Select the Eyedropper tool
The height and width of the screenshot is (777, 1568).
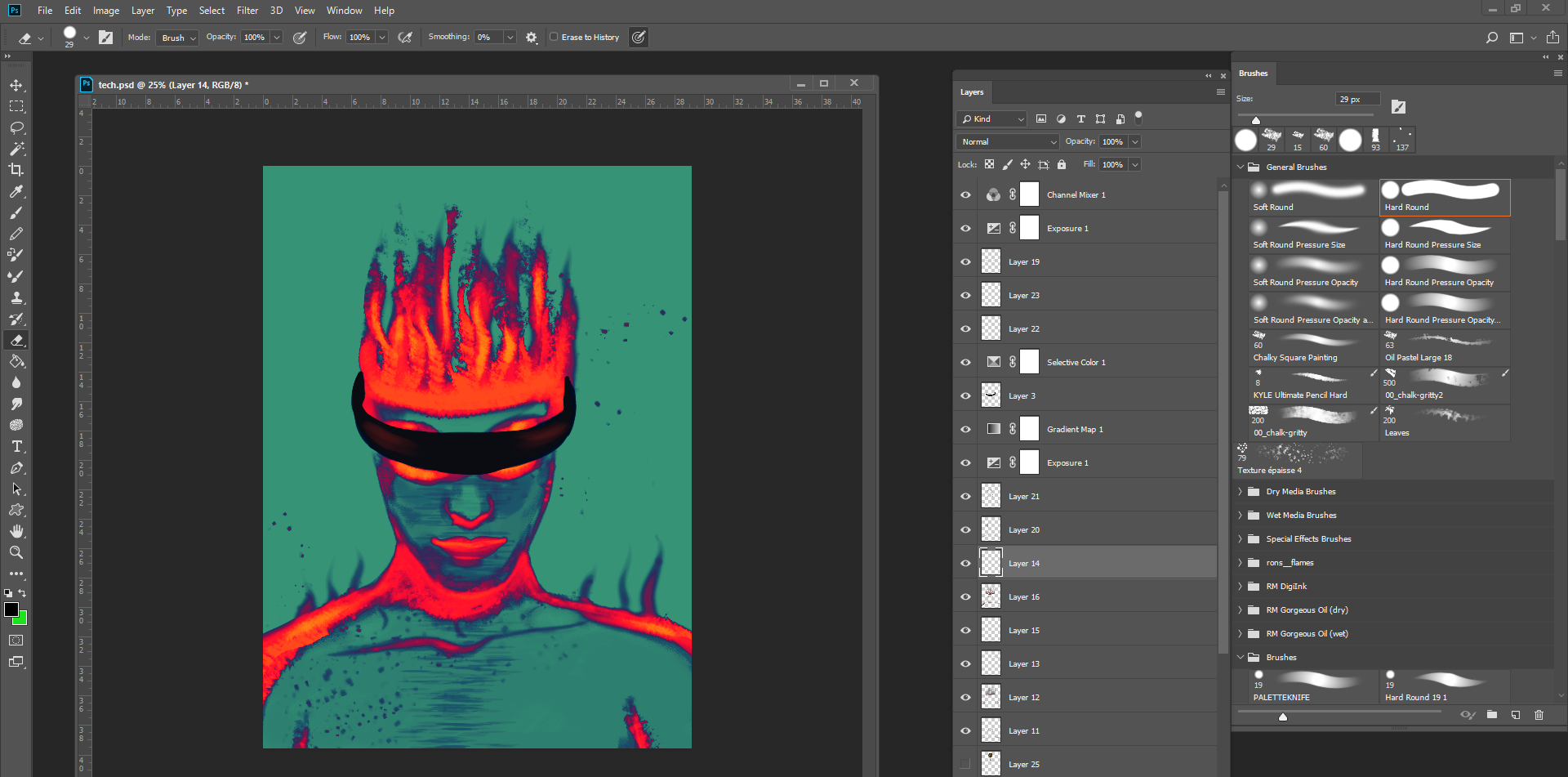16,192
